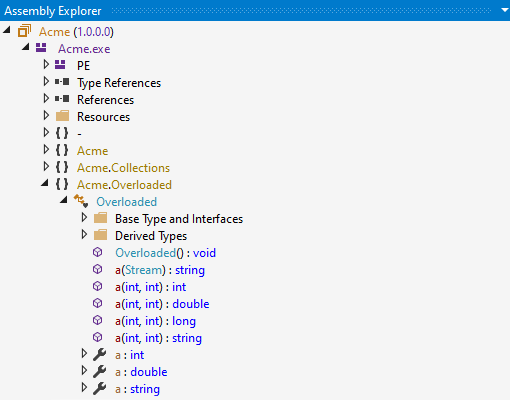Click the Overloaded class icon
510x400 pixels.
(x=81, y=201)
